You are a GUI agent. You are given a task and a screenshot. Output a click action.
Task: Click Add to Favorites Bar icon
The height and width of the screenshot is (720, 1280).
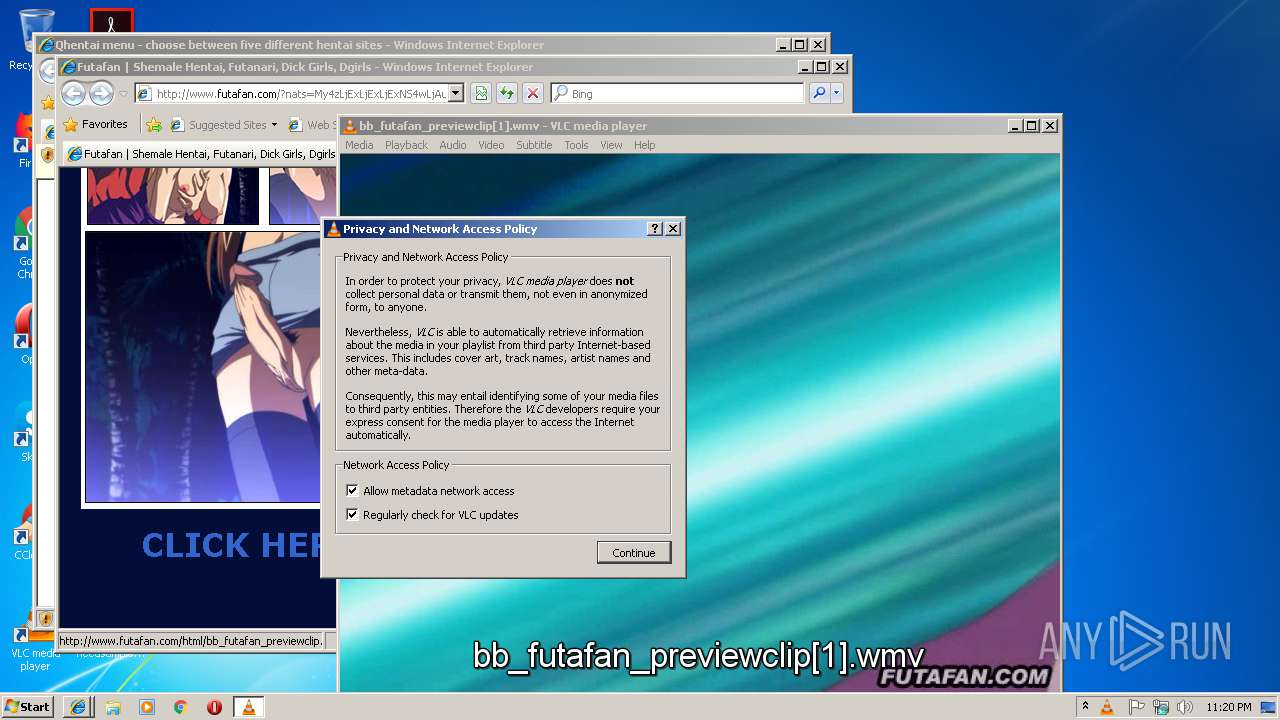[x=154, y=125]
